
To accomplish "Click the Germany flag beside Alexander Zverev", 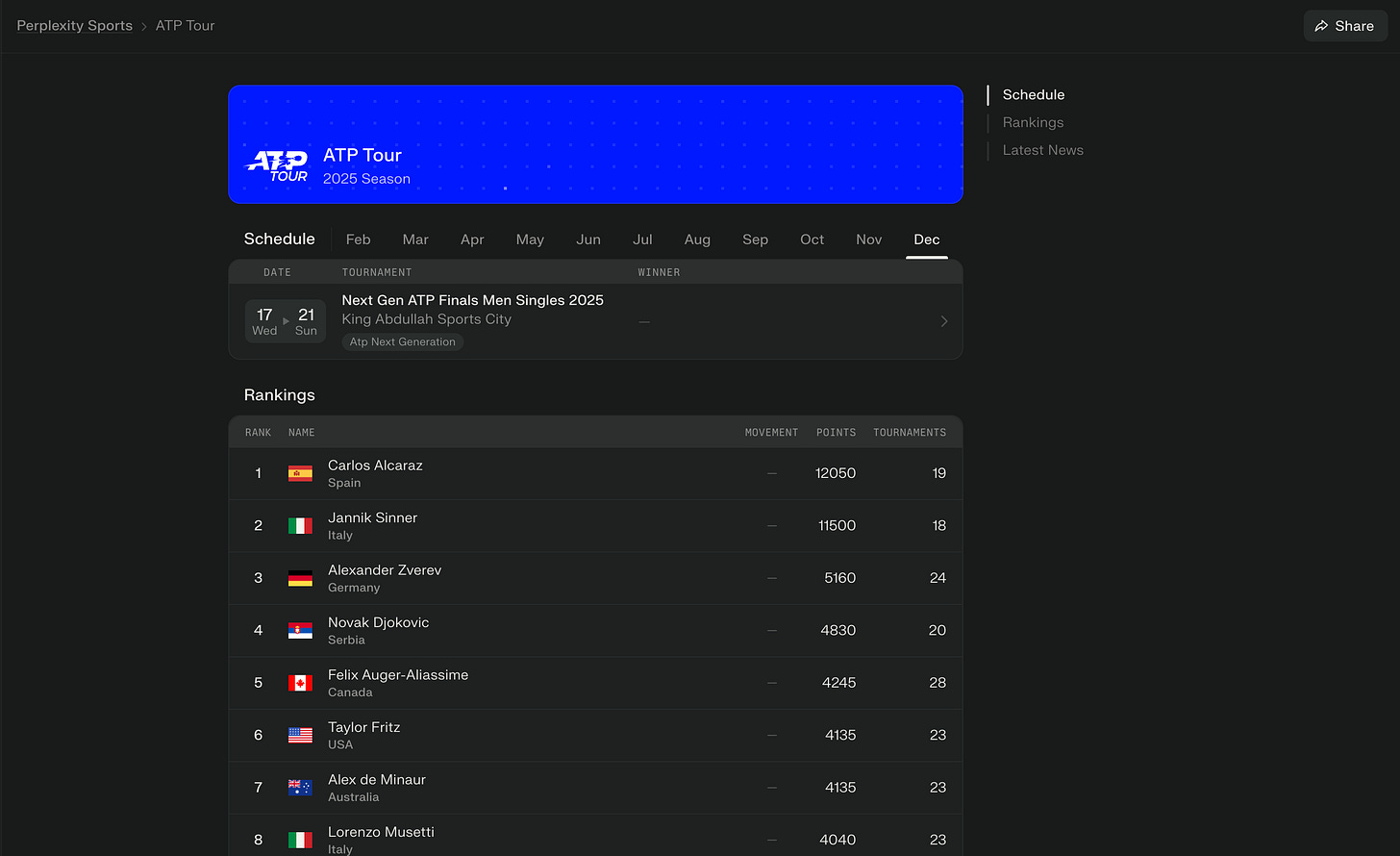I will tap(300, 578).
